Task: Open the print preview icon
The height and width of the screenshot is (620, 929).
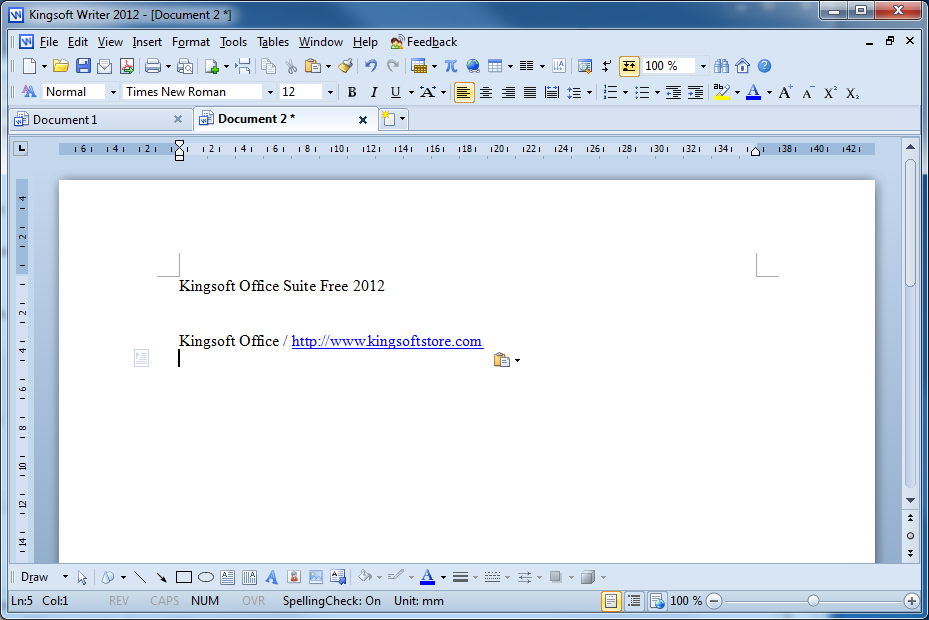Action: pyautogui.click(x=185, y=66)
